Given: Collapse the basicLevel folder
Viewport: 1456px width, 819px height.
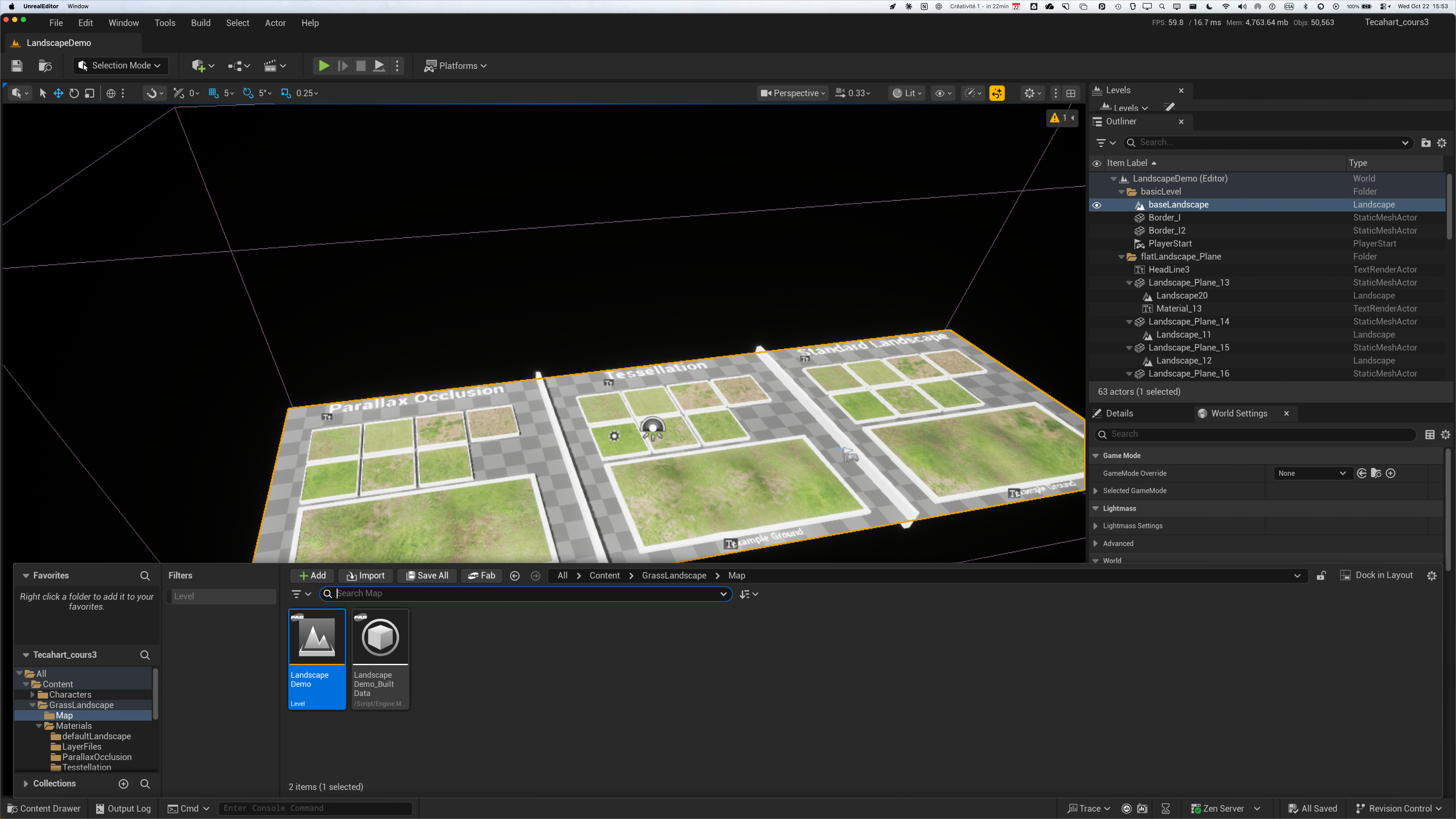Looking at the screenshot, I should [1121, 192].
